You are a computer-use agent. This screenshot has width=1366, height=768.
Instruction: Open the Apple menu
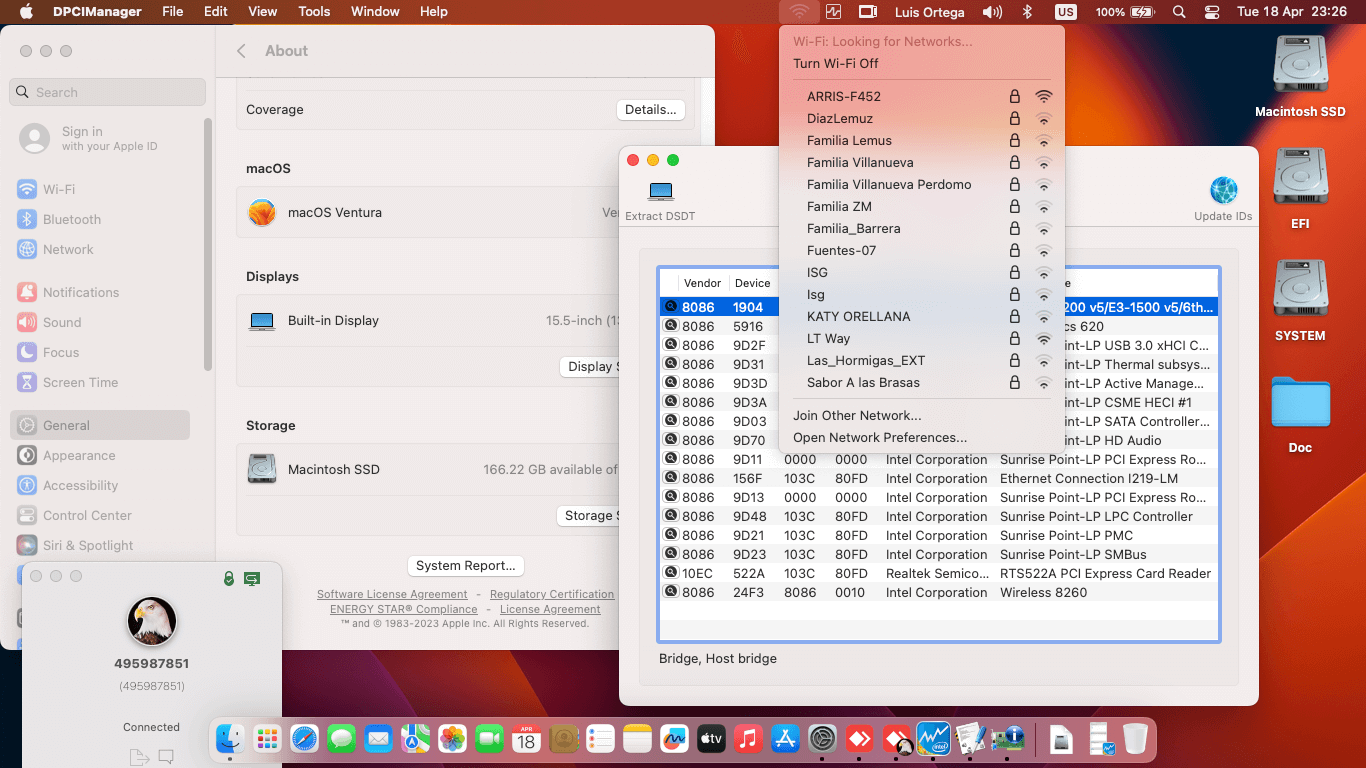tap(26, 12)
